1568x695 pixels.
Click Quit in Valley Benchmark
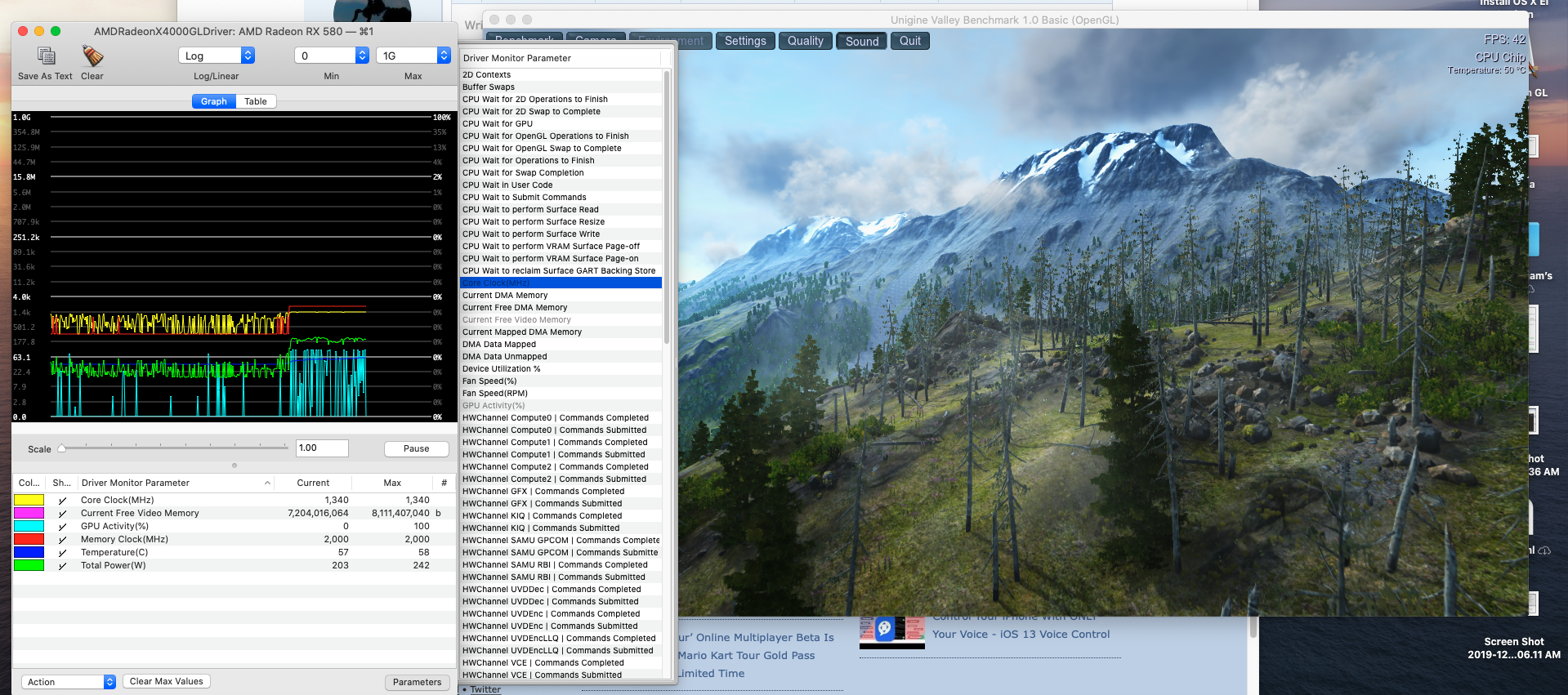[910, 41]
